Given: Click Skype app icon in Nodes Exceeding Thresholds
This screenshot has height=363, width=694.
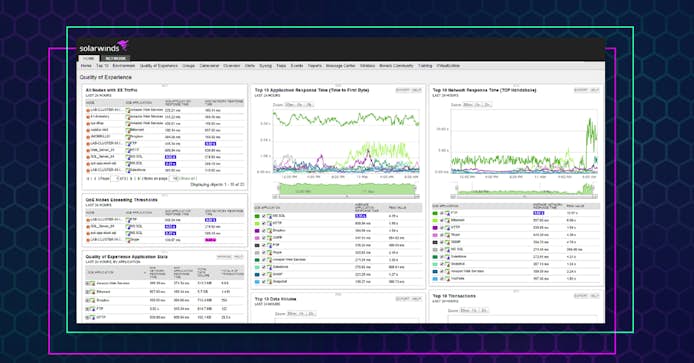Looking at the screenshot, I should pyautogui.click(x=128, y=240).
